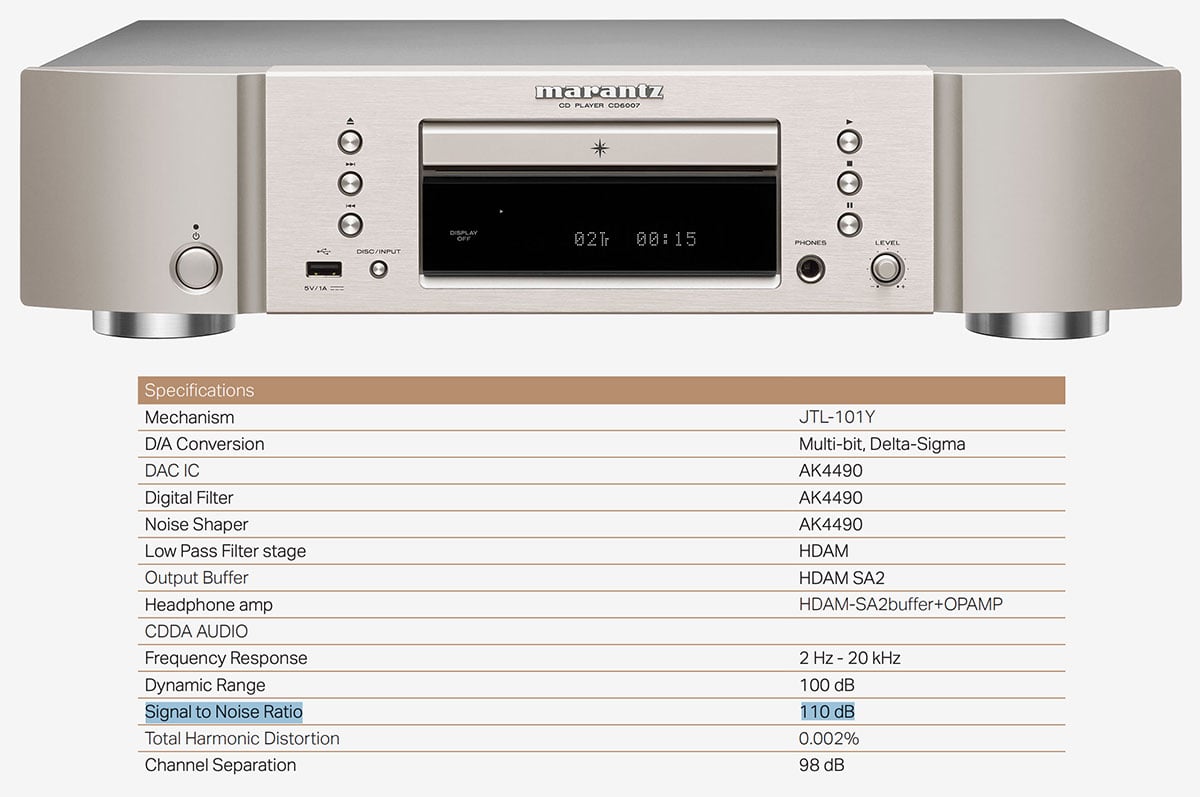The image size is (1200, 797).
Task: Click the "HDAM-SA2buffer+OPAMP" value
Action: click(901, 605)
